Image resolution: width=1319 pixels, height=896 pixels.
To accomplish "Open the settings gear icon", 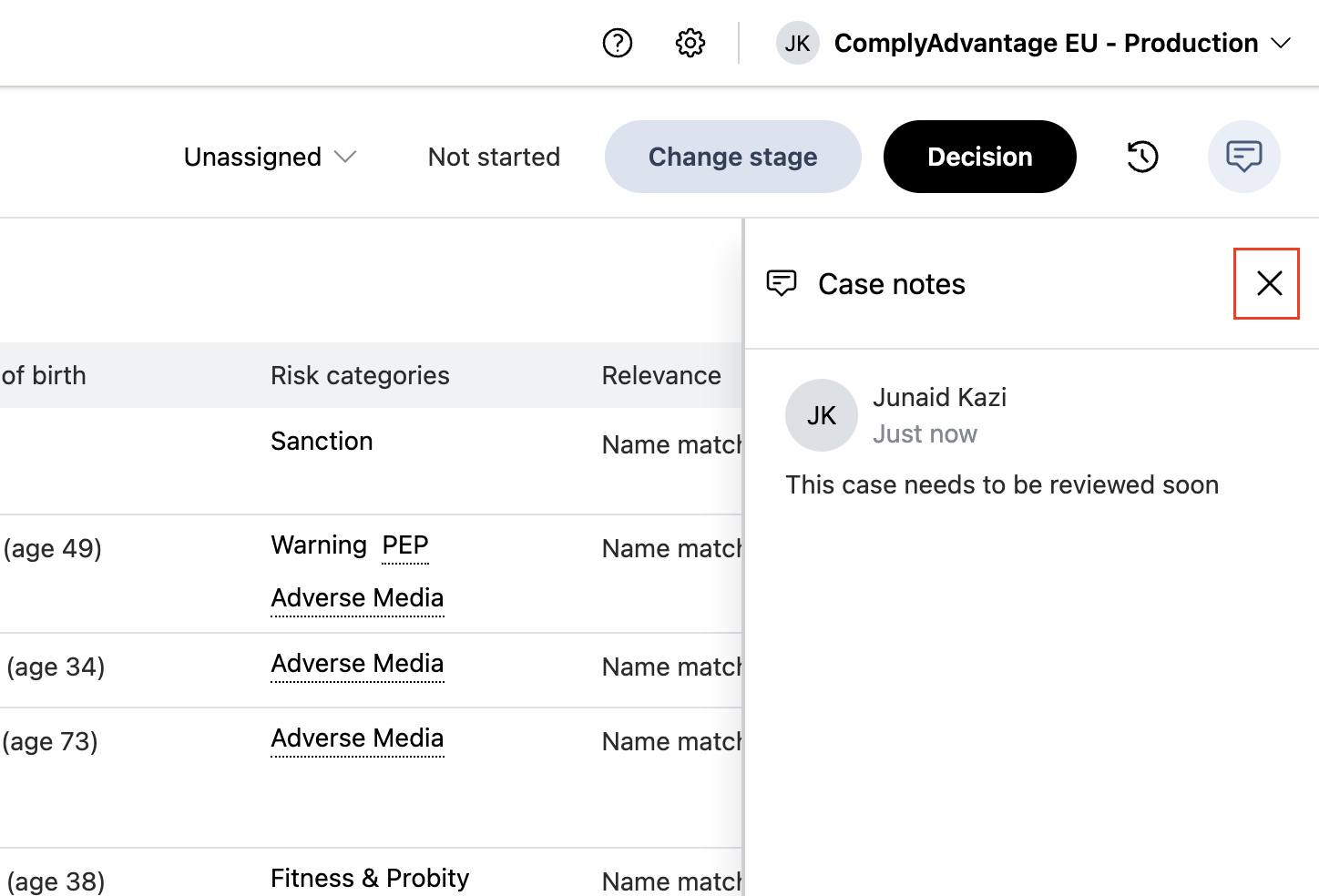I will [690, 43].
